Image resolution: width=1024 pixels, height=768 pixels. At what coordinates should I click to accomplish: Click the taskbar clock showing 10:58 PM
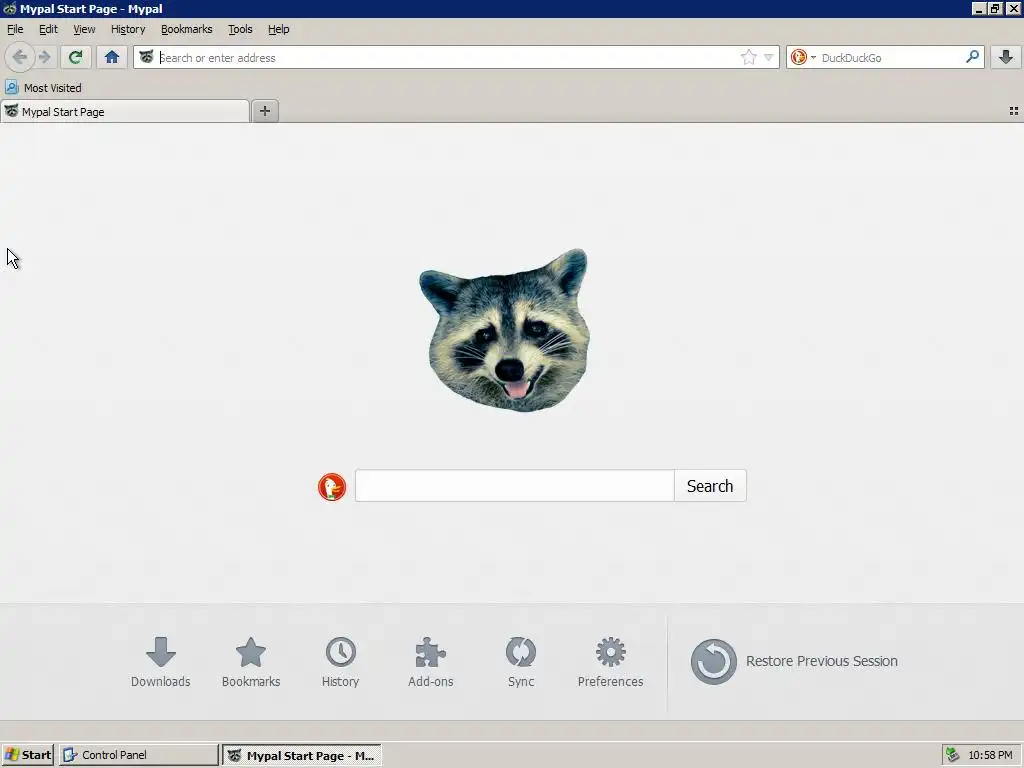pyautogui.click(x=990, y=755)
